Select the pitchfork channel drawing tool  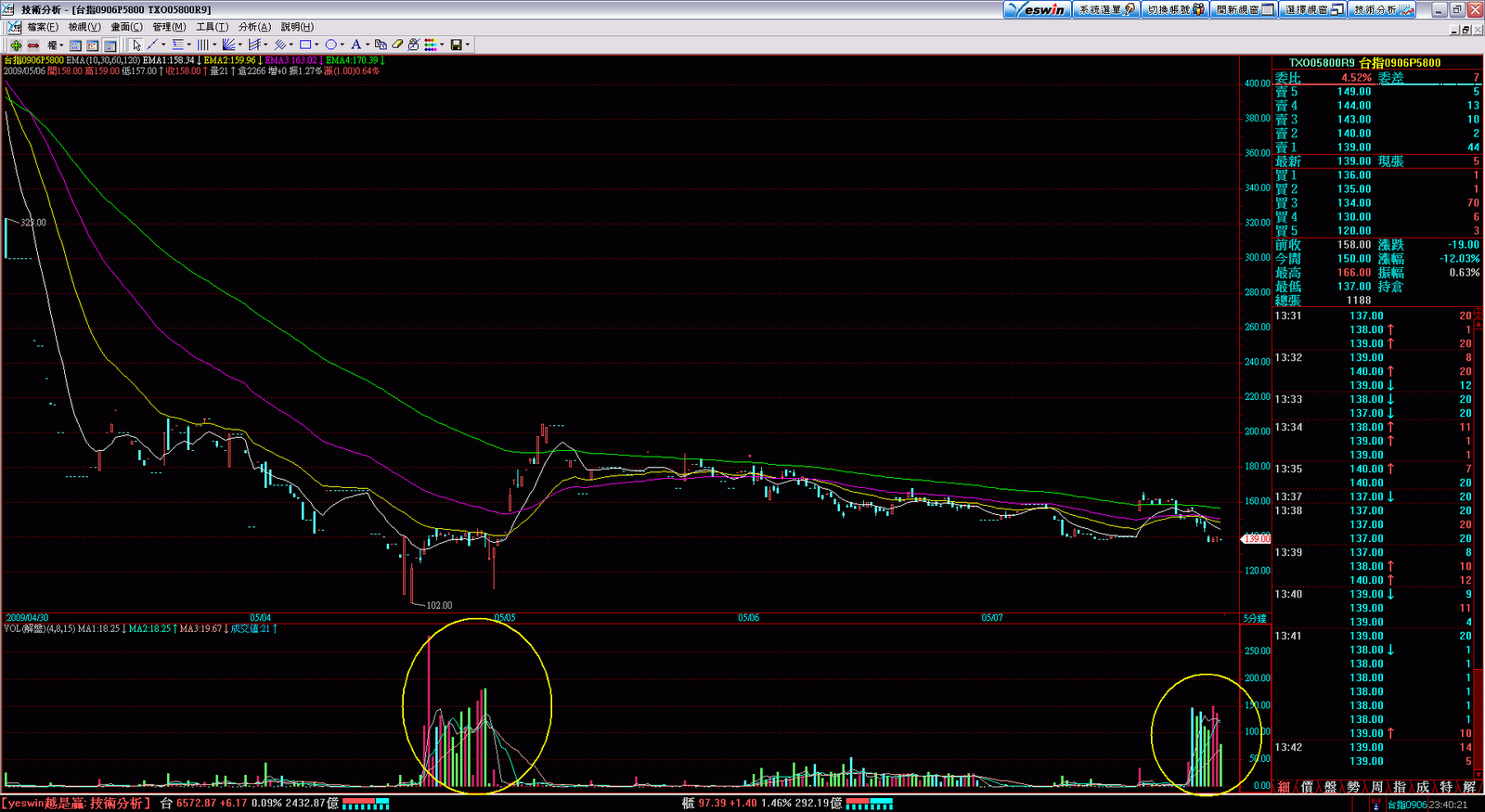tap(254, 45)
